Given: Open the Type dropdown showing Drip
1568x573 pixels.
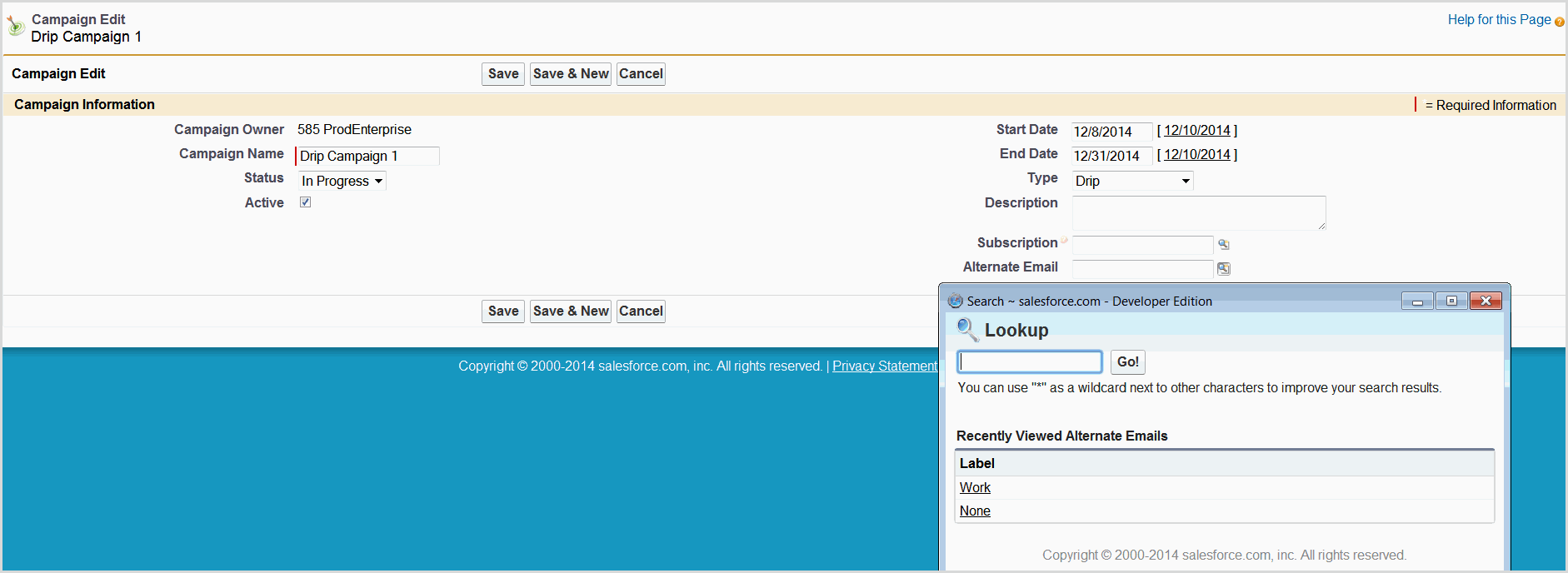Looking at the screenshot, I should [x=1132, y=181].
